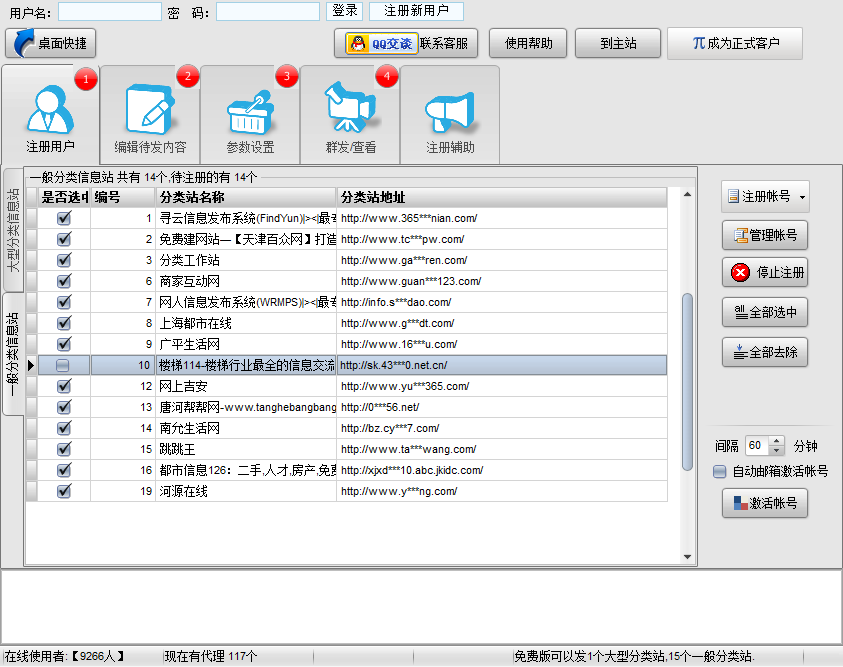Check row 10 楼梯114 checkbox
843x667 pixels.
click(x=63, y=365)
